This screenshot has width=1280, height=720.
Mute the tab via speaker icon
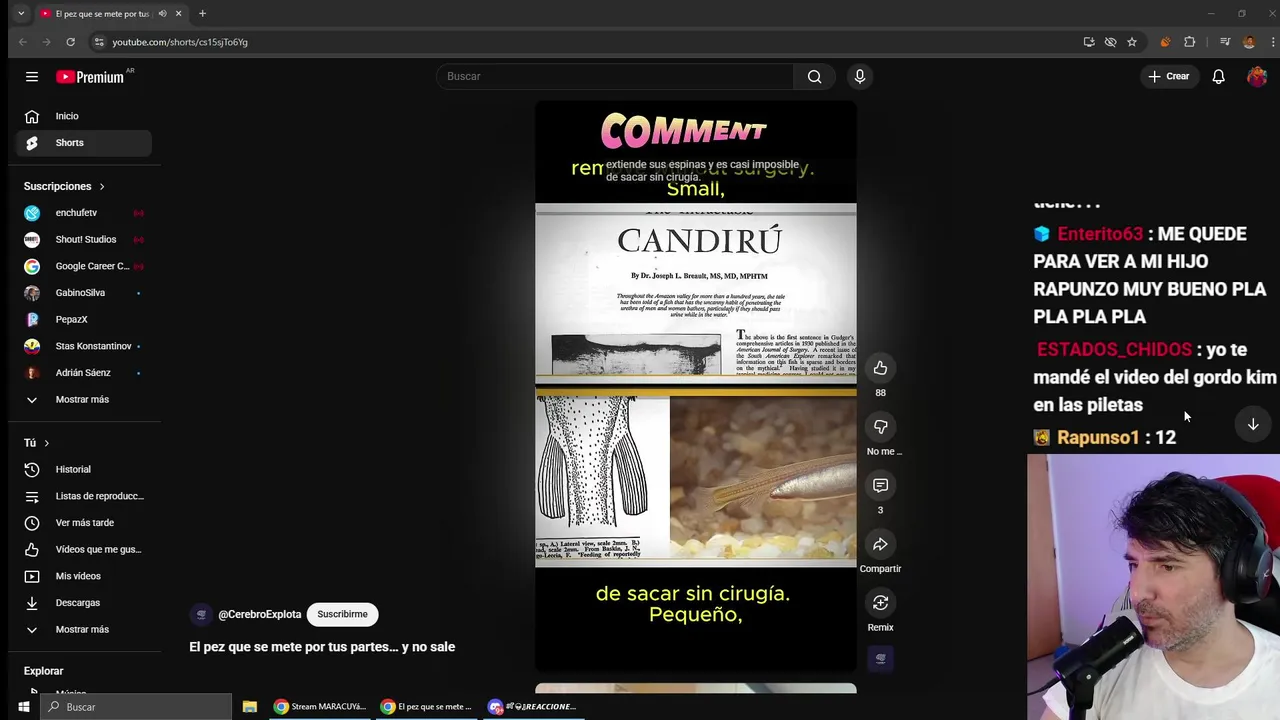[162, 14]
